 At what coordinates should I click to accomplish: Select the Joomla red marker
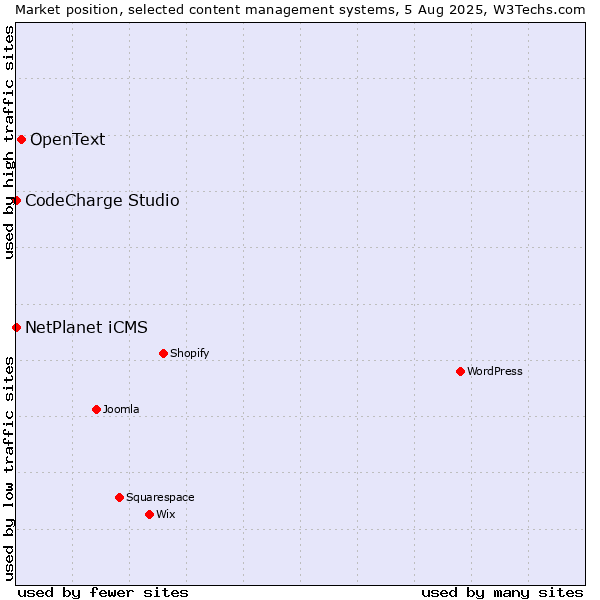pyautogui.click(x=96, y=410)
